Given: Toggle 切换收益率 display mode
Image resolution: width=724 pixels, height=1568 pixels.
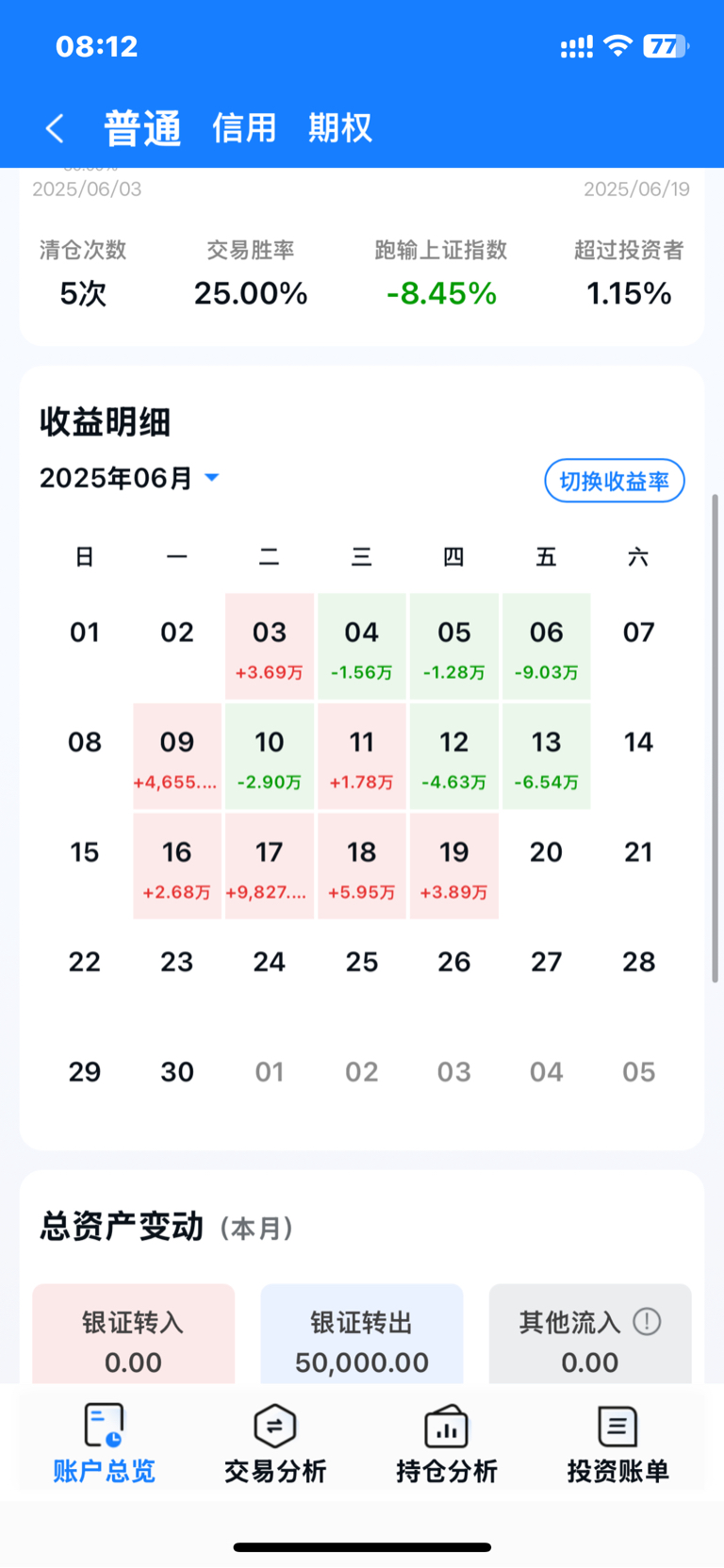Looking at the screenshot, I should pos(615,481).
